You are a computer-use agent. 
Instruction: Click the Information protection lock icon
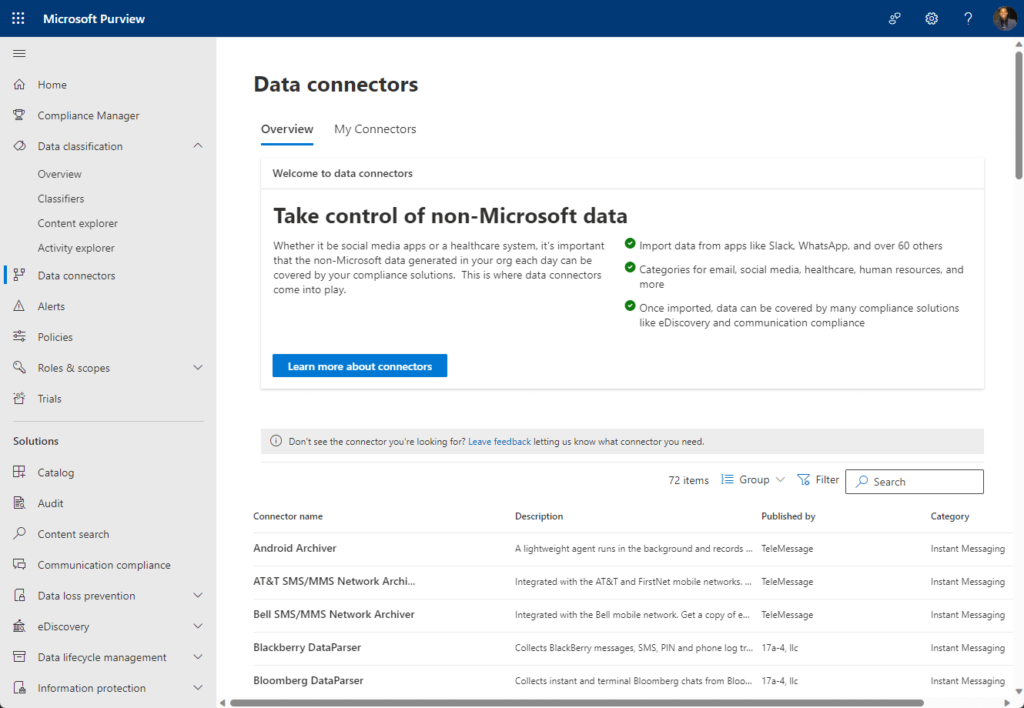pos(20,687)
